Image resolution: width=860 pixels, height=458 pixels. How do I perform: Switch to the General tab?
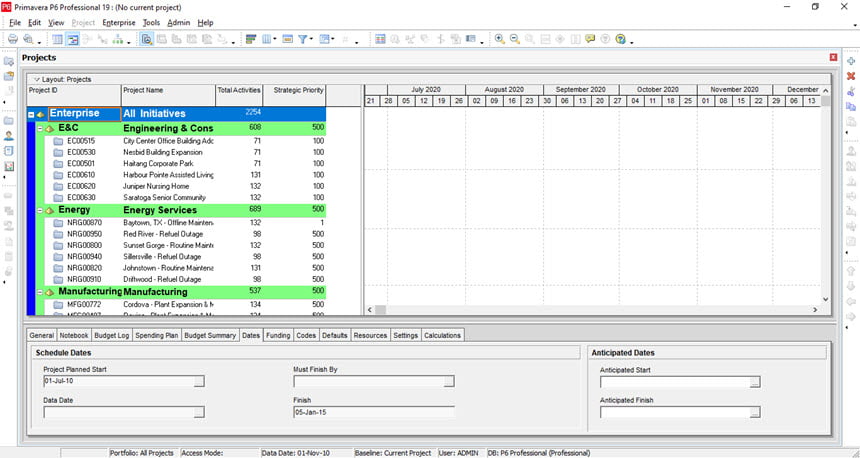point(42,335)
